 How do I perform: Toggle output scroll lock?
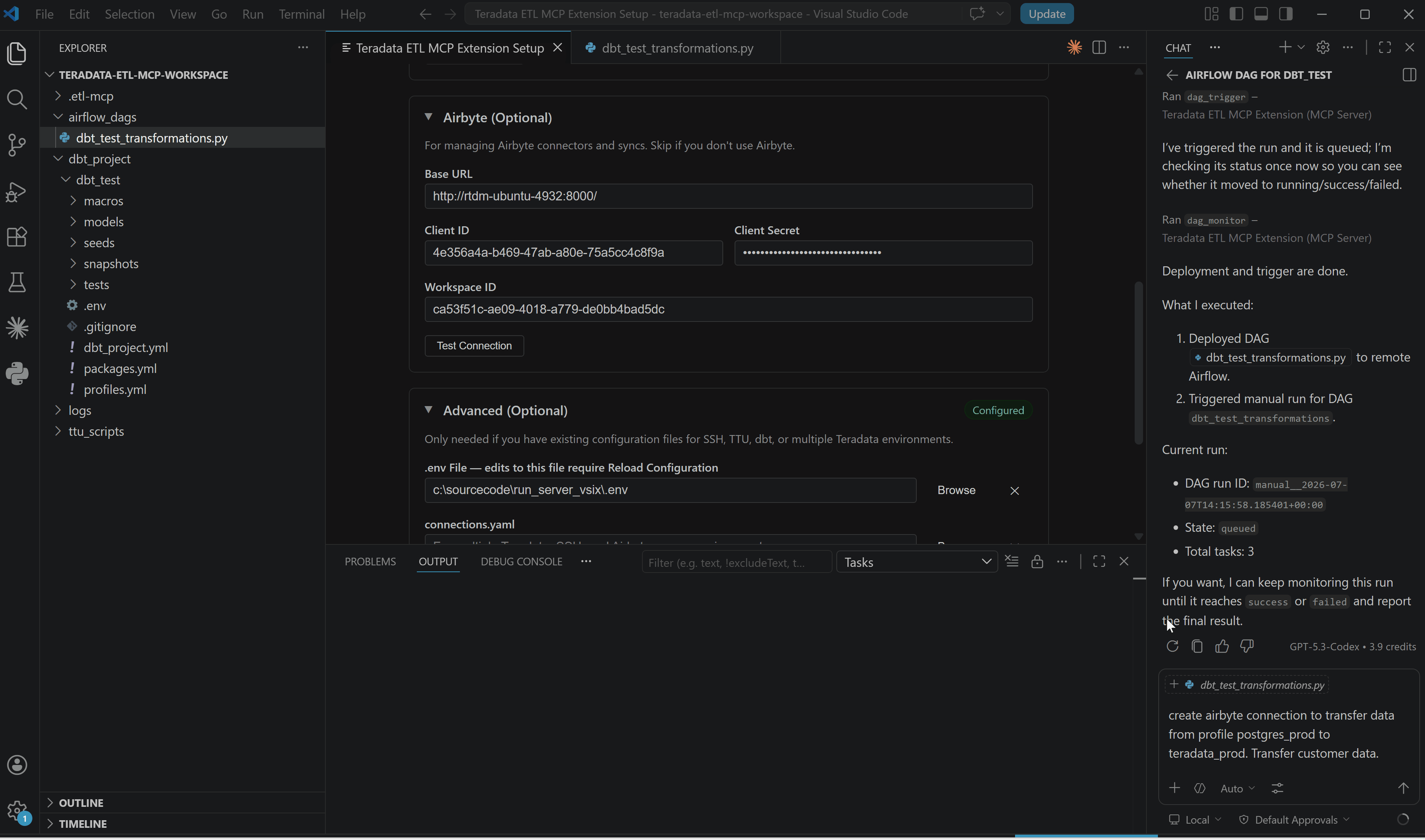pos(1037,562)
